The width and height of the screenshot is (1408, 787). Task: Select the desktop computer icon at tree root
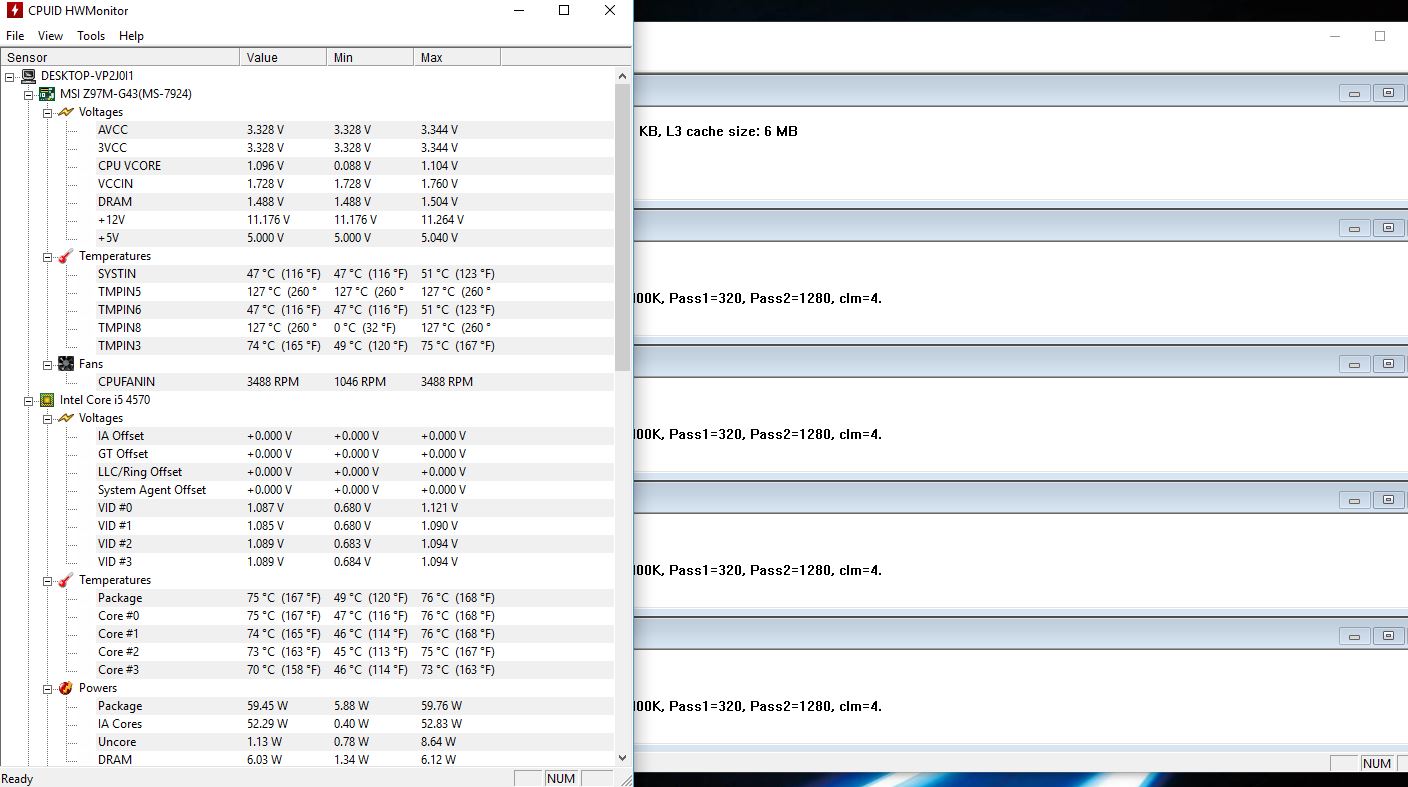[28, 76]
